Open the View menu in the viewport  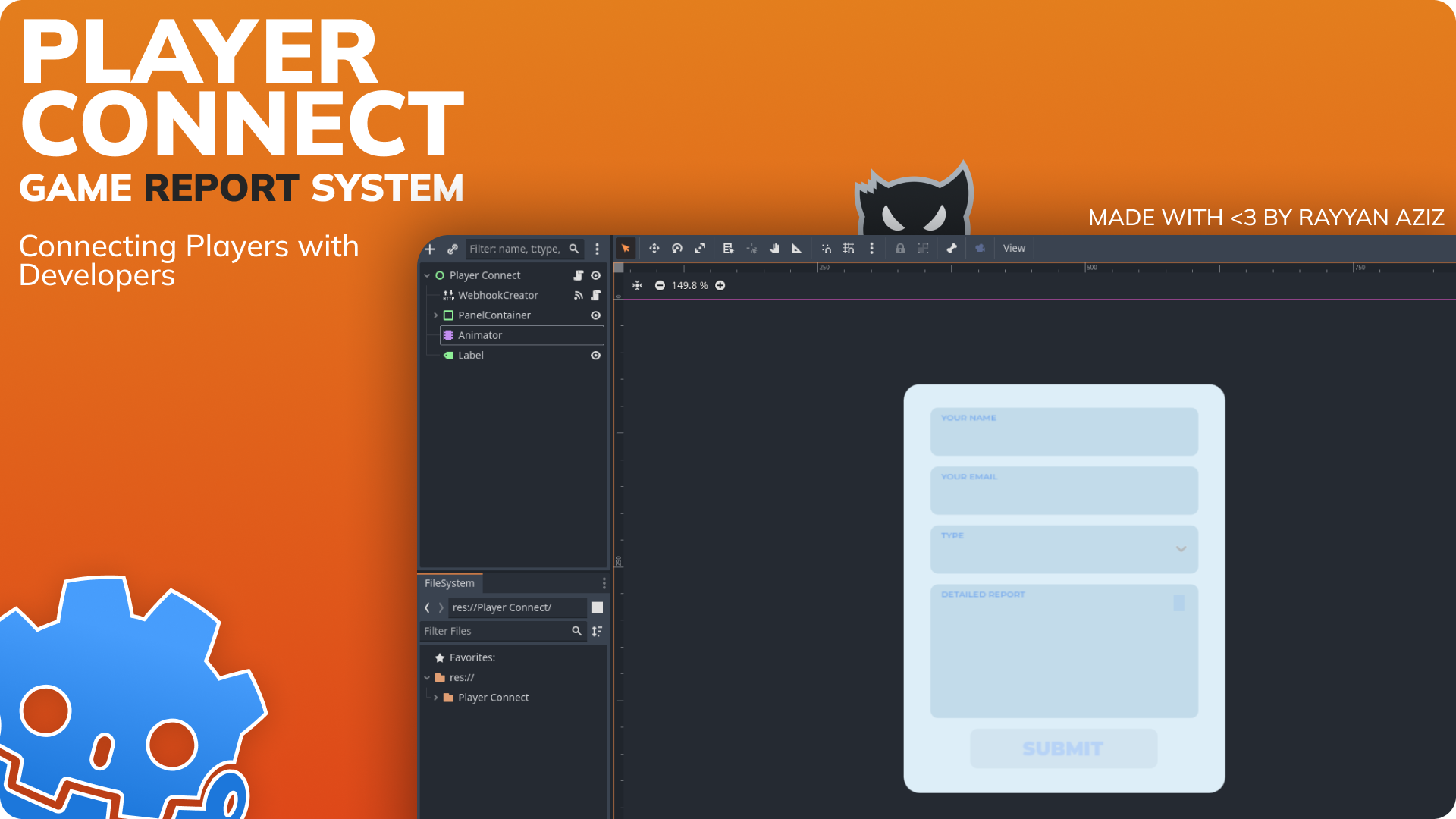[1014, 248]
